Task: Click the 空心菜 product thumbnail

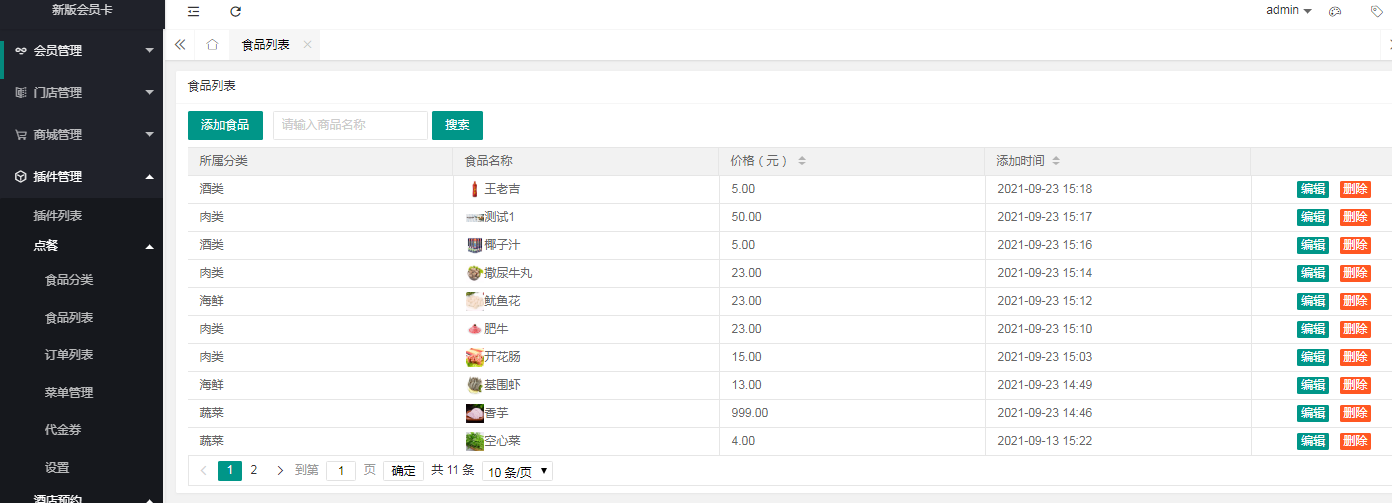Action: coord(475,441)
